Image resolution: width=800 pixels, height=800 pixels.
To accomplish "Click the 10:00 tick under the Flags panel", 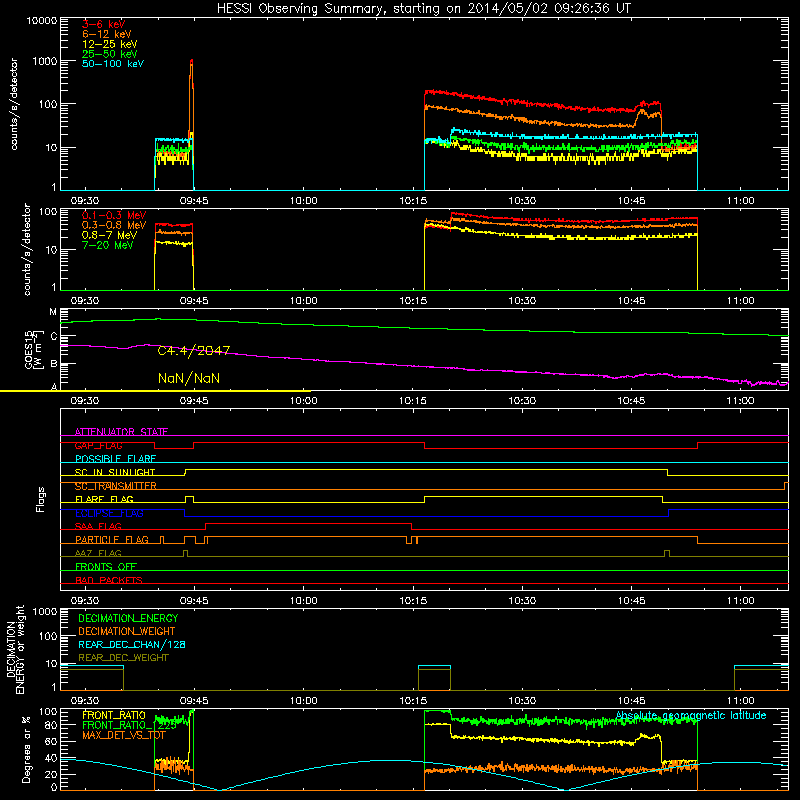I will [x=304, y=601].
